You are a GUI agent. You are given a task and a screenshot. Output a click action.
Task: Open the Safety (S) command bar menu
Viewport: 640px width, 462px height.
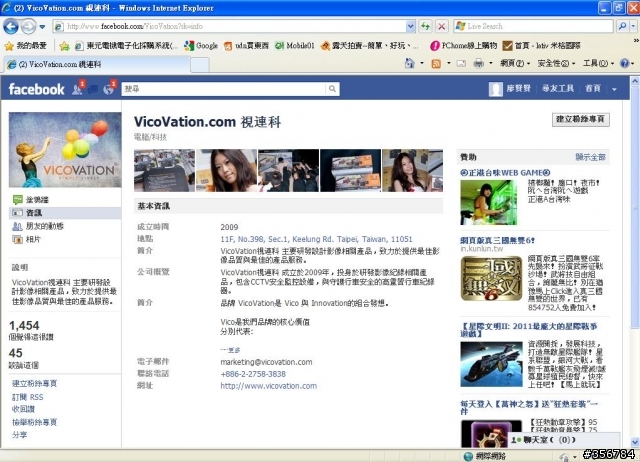[556, 64]
